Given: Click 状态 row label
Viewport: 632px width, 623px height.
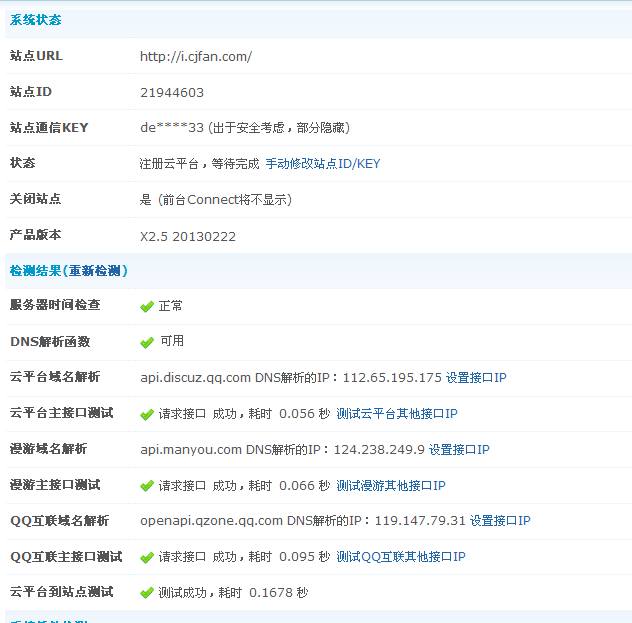Looking at the screenshot, I should [x=23, y=163].
